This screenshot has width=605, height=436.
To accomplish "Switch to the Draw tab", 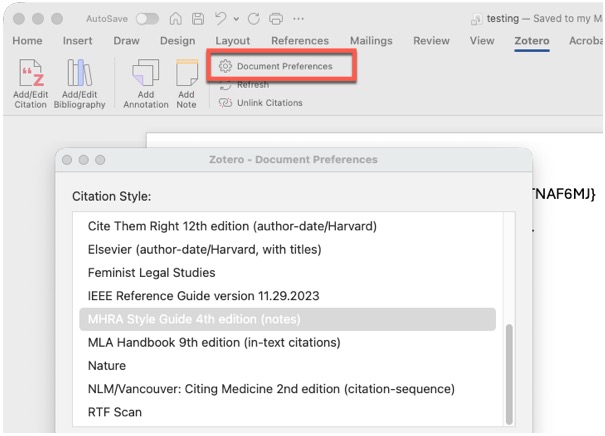I will [126, 41].
